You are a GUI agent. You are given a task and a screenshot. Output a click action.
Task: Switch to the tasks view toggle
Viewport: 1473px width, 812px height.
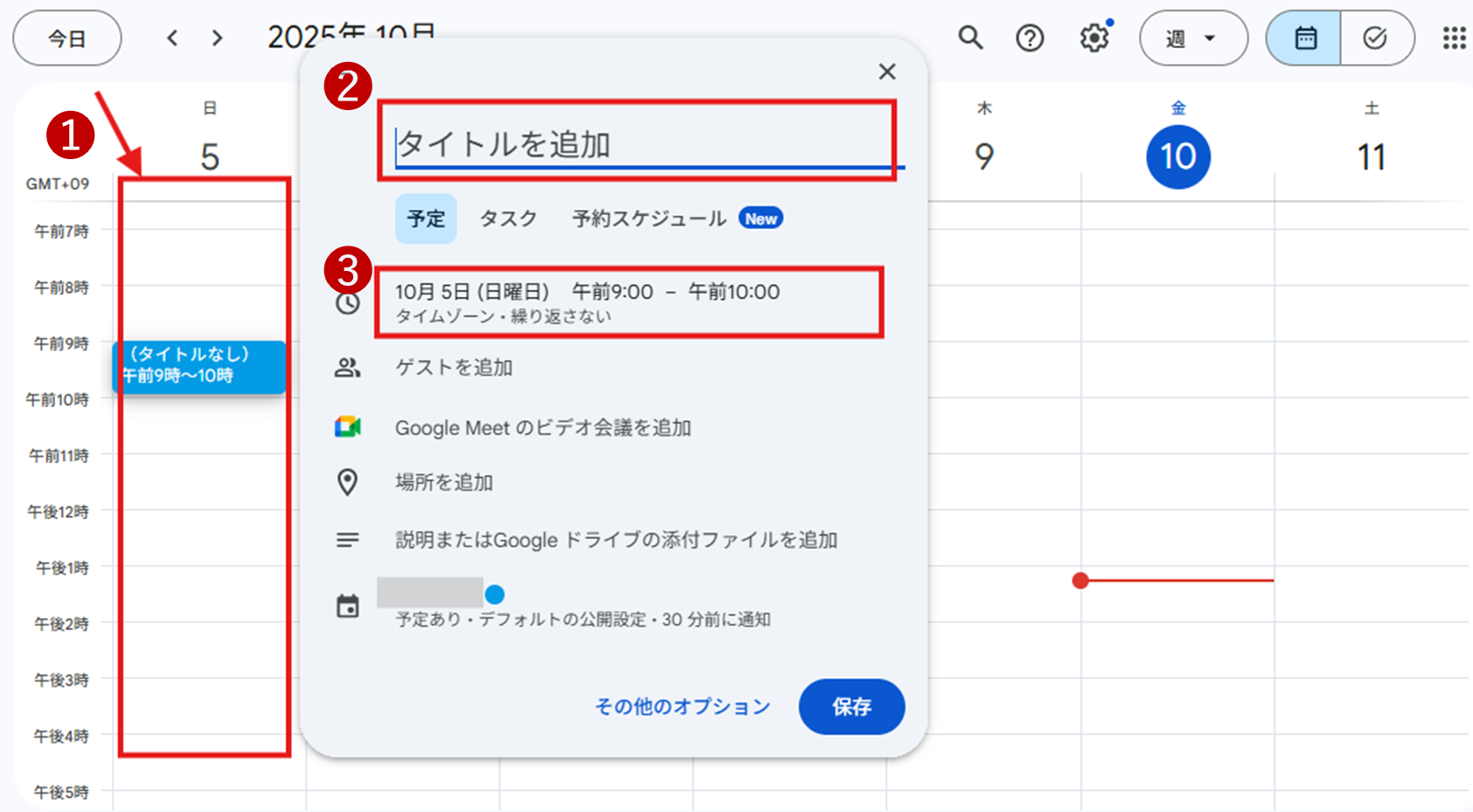tap(1375, 38)
